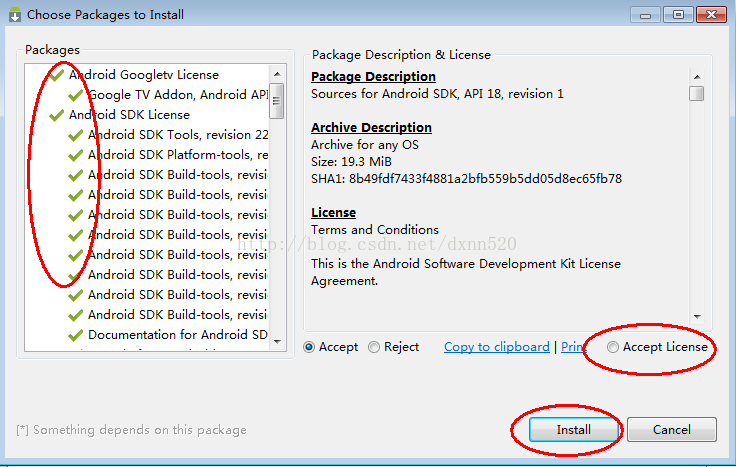Select Android SDK Tools, revision 22 row
736x467 pixels.
pyautogui.click(x=178, y=135)
